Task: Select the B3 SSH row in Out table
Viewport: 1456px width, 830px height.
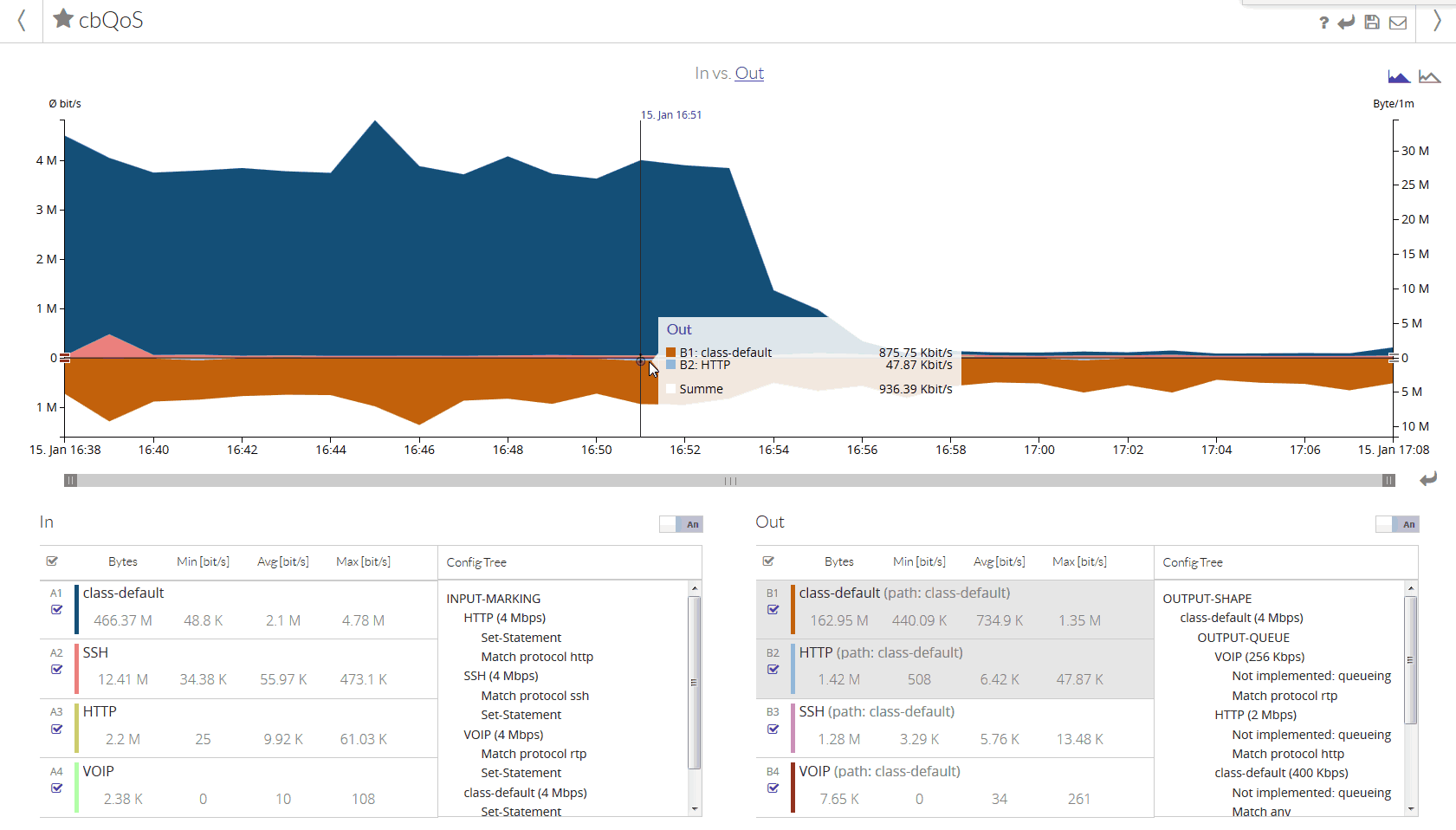Action: (954, 728)
